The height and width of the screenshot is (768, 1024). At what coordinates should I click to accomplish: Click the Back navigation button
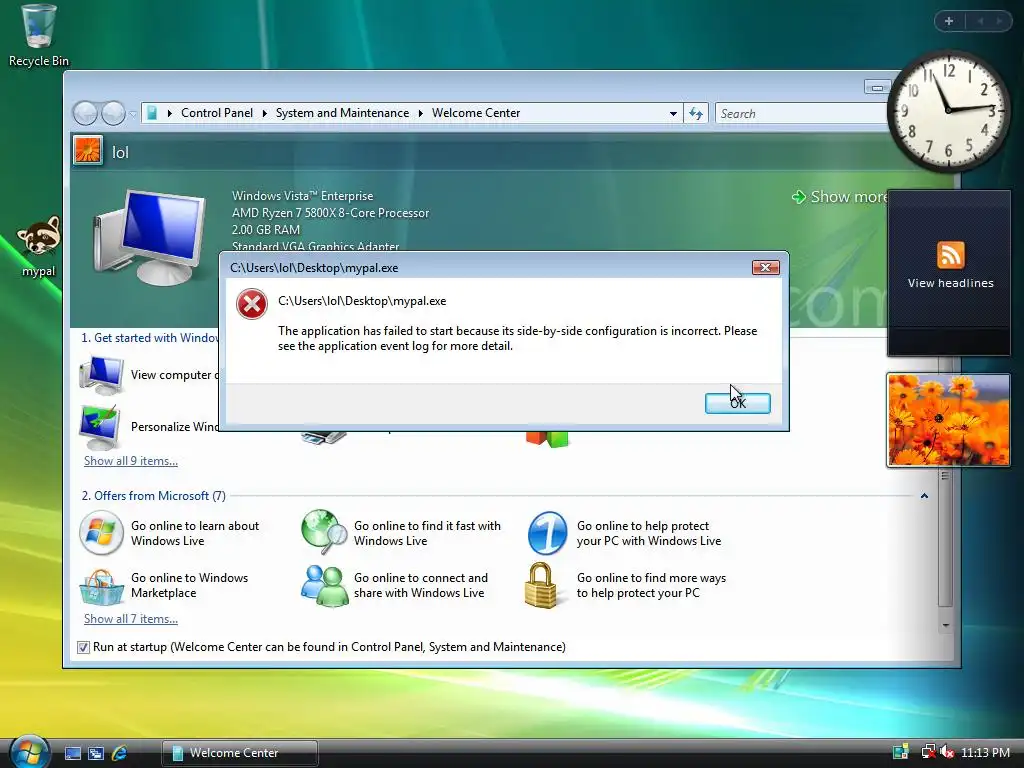(85, 114)
